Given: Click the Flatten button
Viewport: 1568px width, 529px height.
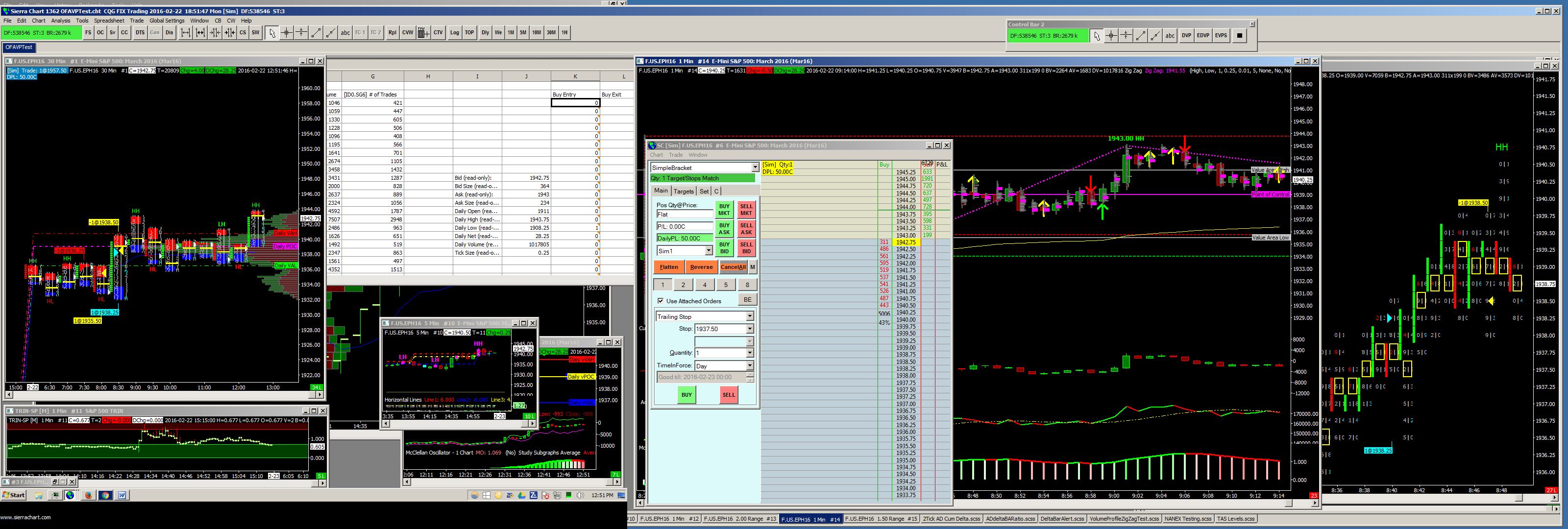Looking at the screenshot, I should [x=669, y=266].
